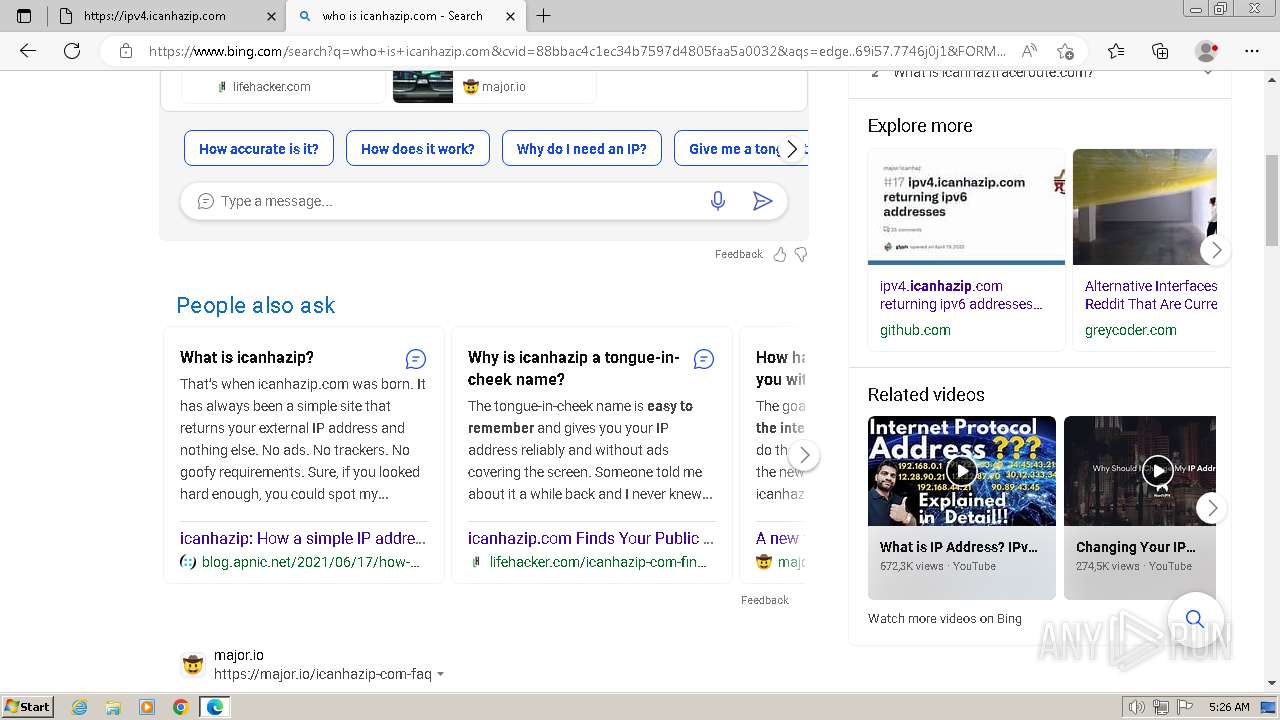The height and width of the screenshot is (720, 1280).
Task: Click the taskbar clock 5:26 AM
Action: [1229, 707]
